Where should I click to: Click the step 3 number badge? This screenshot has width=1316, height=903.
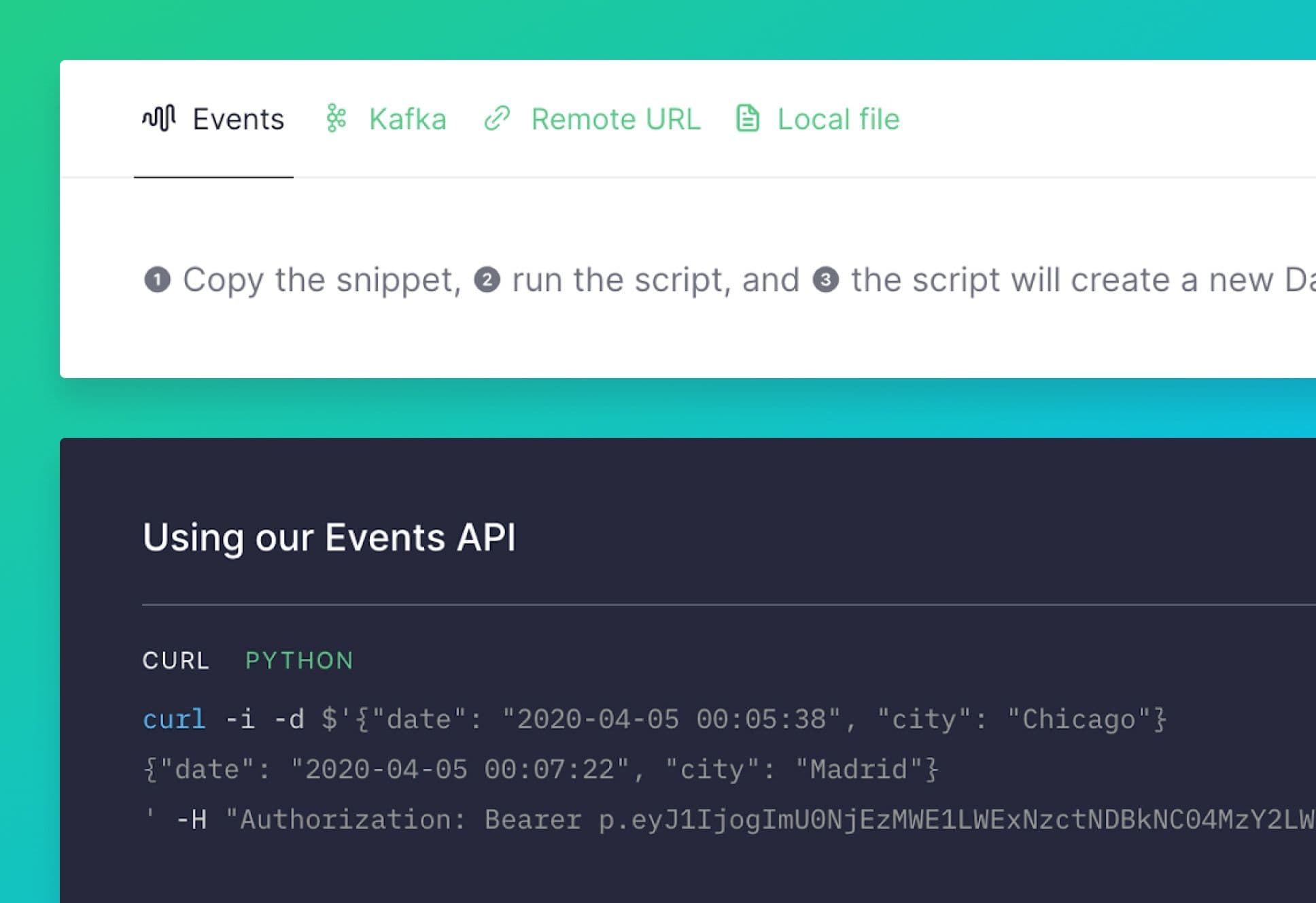[x=826, y=279]
